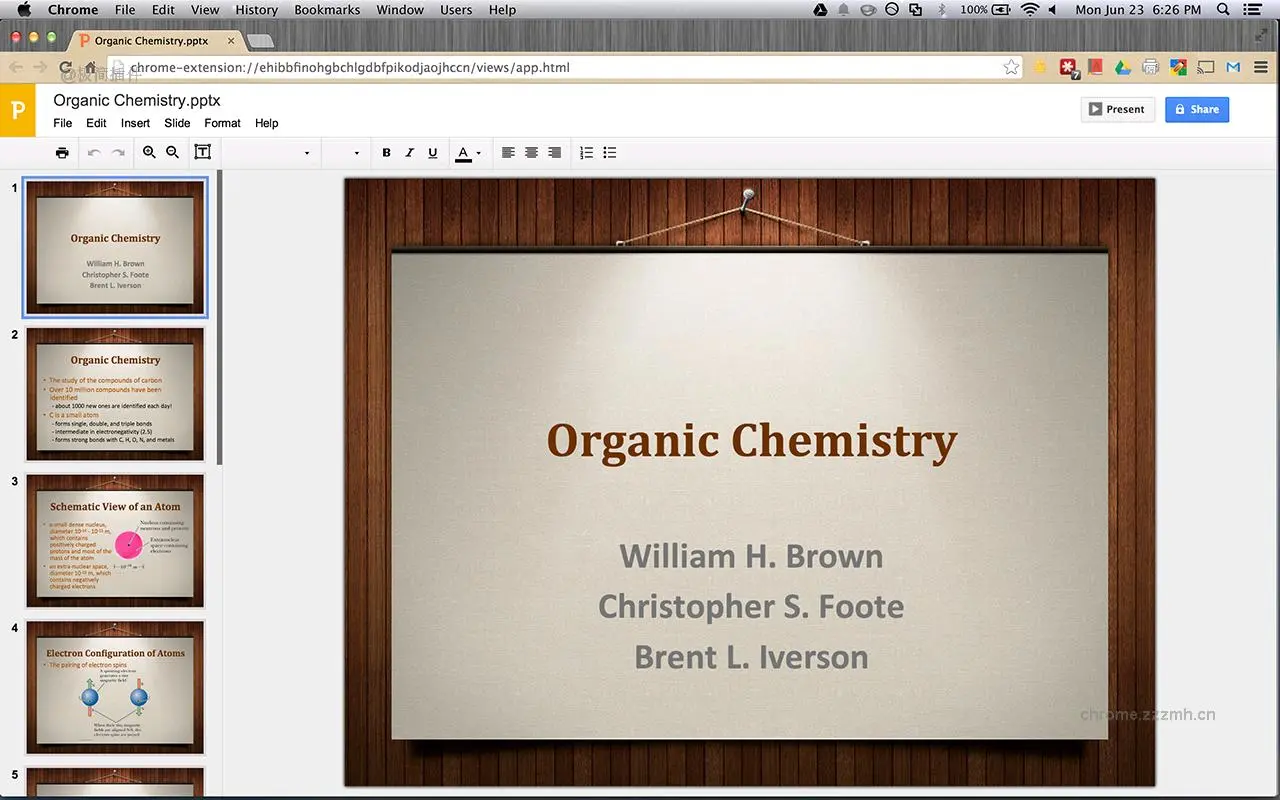Zoom out using the magnifier minus icon
The width and height of the screenshot is (1280, 800).
pos(173,152)
